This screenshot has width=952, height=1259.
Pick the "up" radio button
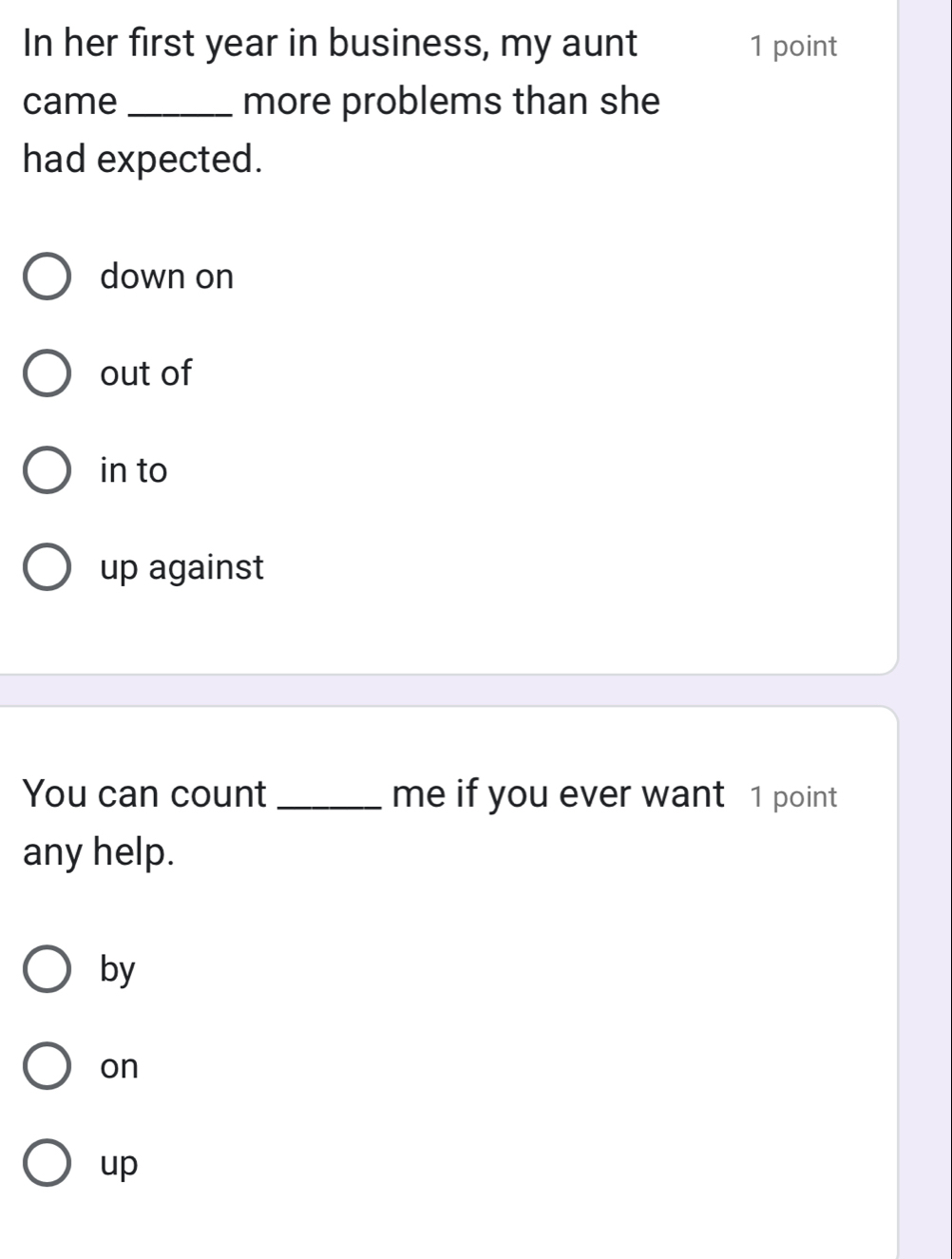click(x=47, y=1164)
